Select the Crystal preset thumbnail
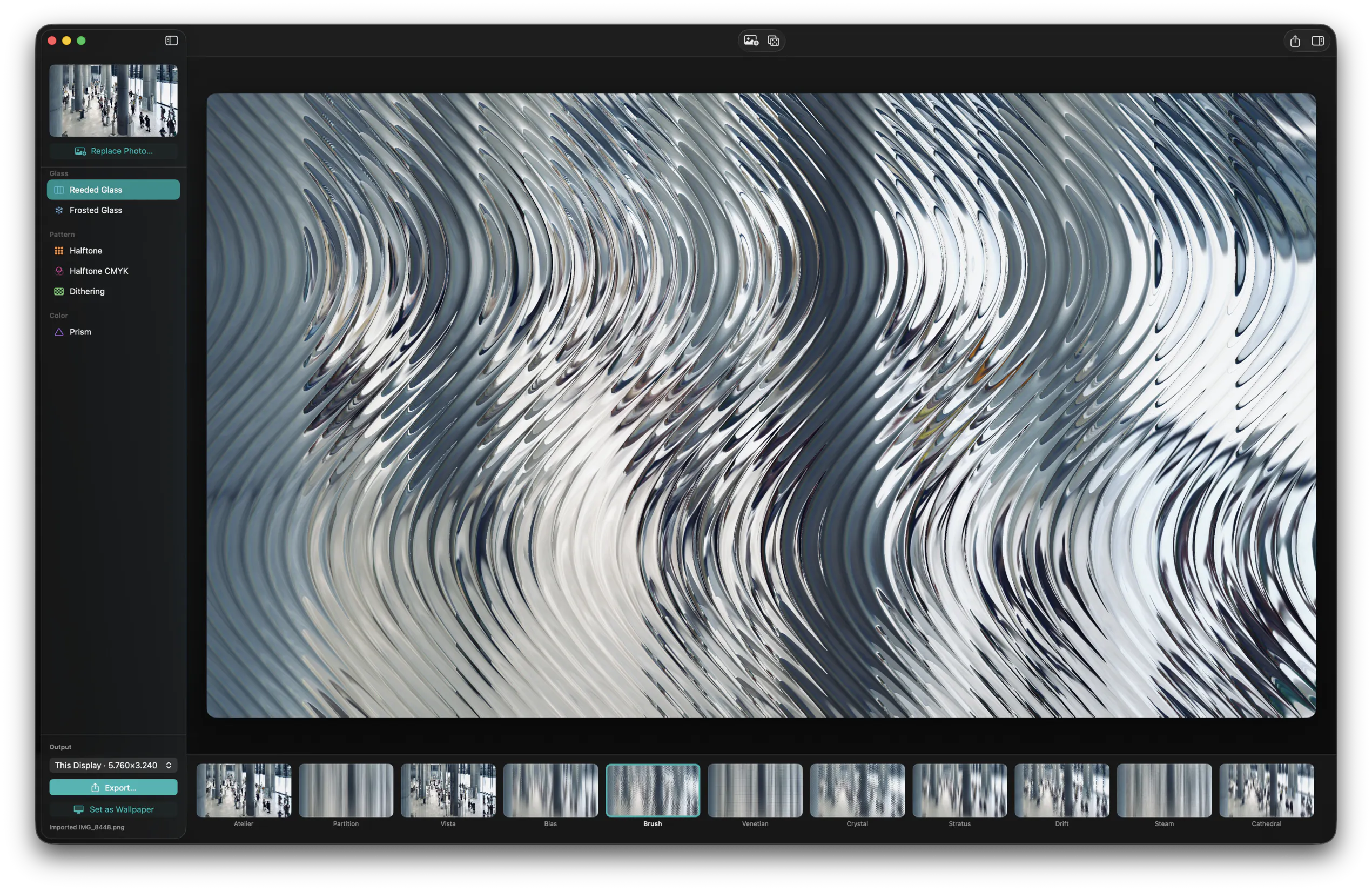1372x891 pixels. click(857, 790)
